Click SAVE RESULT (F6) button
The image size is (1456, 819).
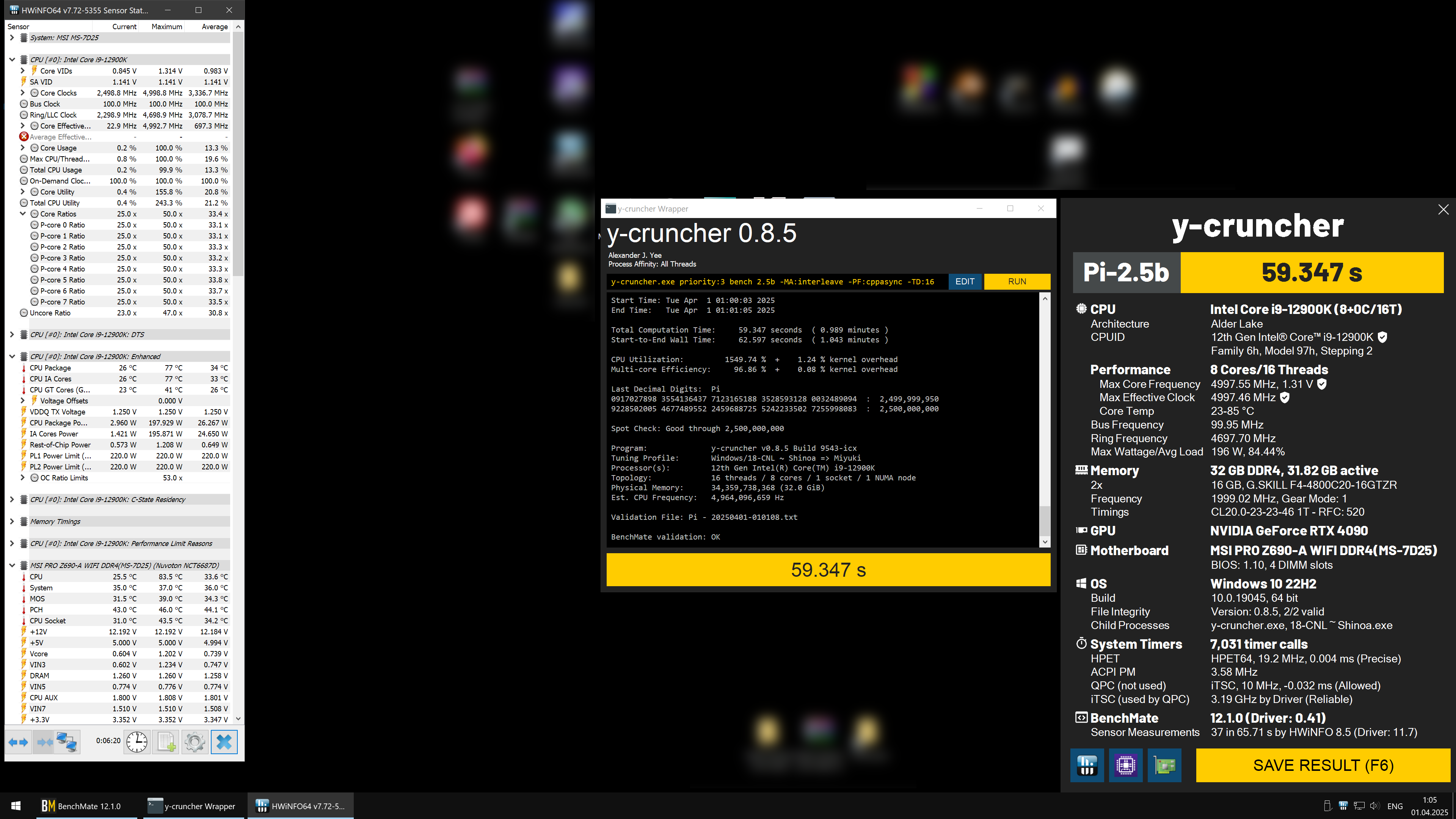[x=1323, y=765]
